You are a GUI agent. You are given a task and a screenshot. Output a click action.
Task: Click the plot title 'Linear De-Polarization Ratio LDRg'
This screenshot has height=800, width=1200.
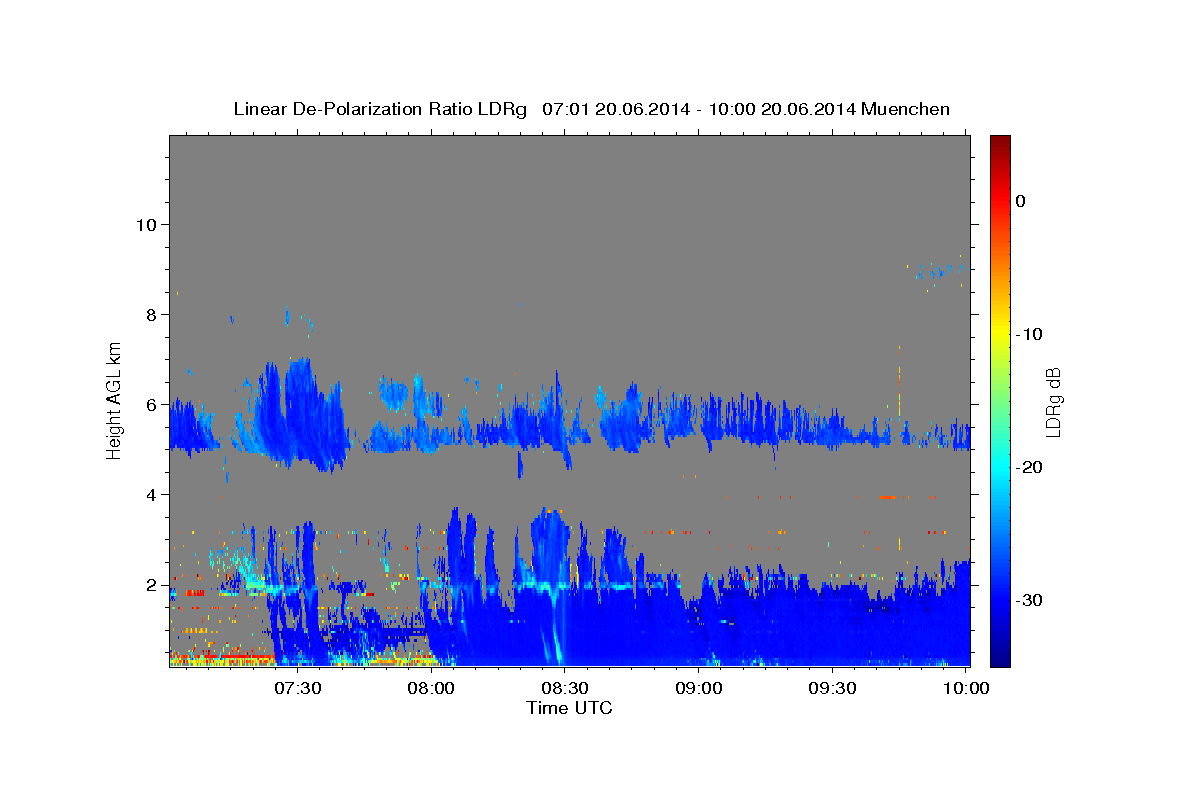point(379,109)
